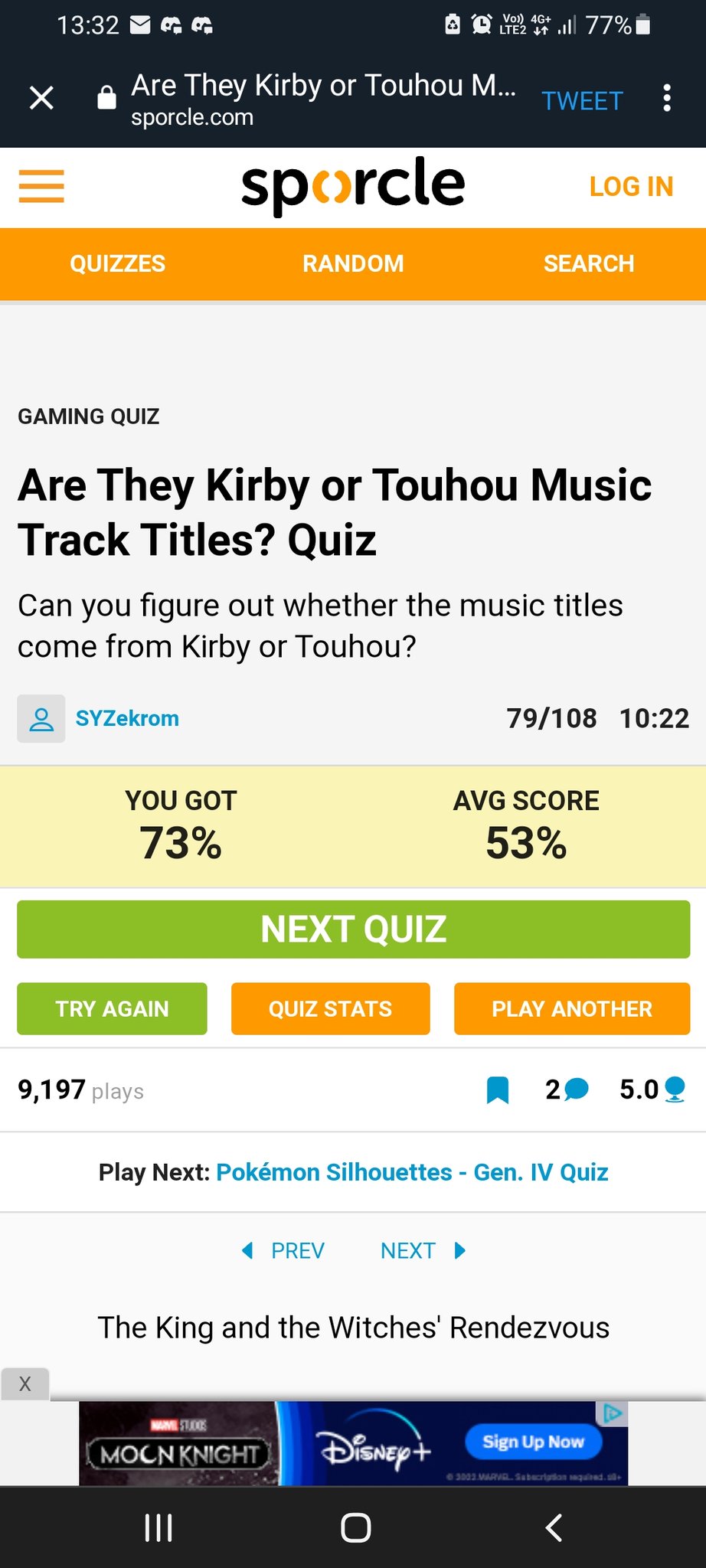Tap Sign Up Now on Disney+ ad
This screenshot has width=706, height=1568.
click(533, 1442)
